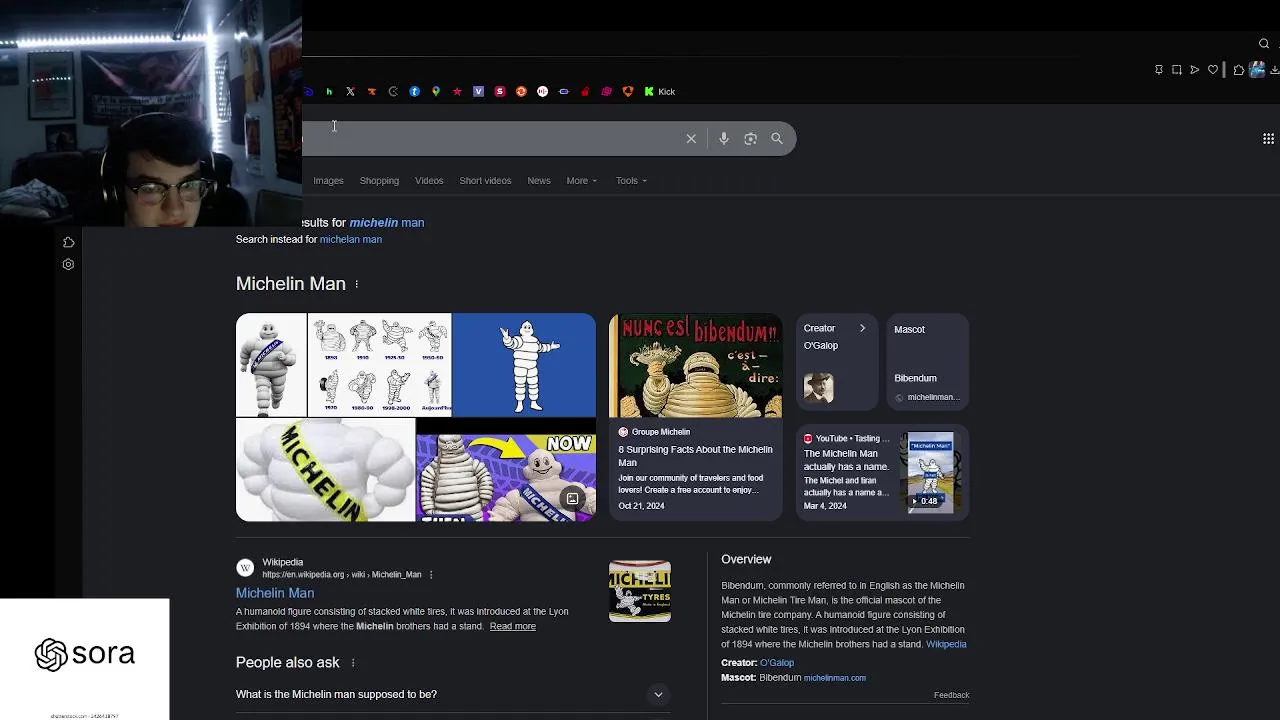This screenshot has height=720, width=1280.
Task: Click the player arrow icon in browser toolbar
Action: click(1195, 70)
